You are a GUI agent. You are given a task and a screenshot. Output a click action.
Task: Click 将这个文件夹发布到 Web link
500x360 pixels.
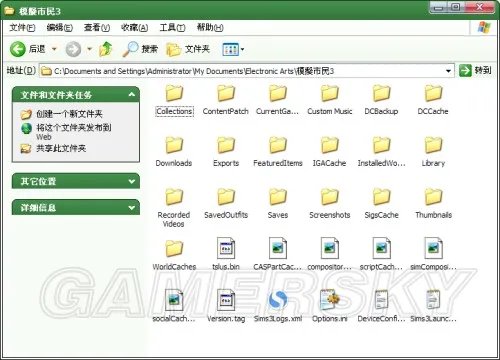pyautogui.click(x=74, y=132)
